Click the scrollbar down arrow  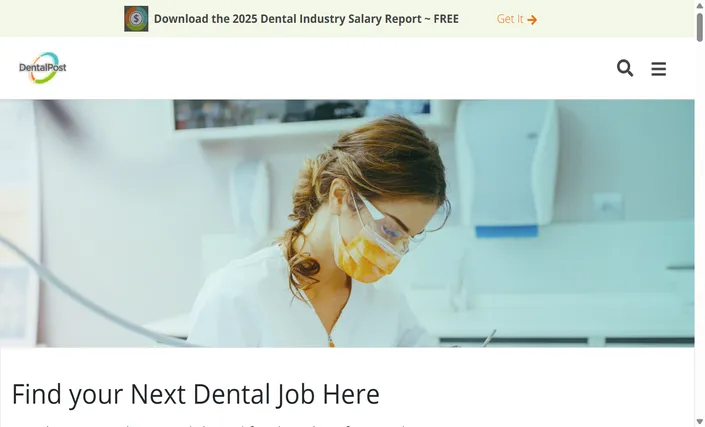[x=700, y=423]
